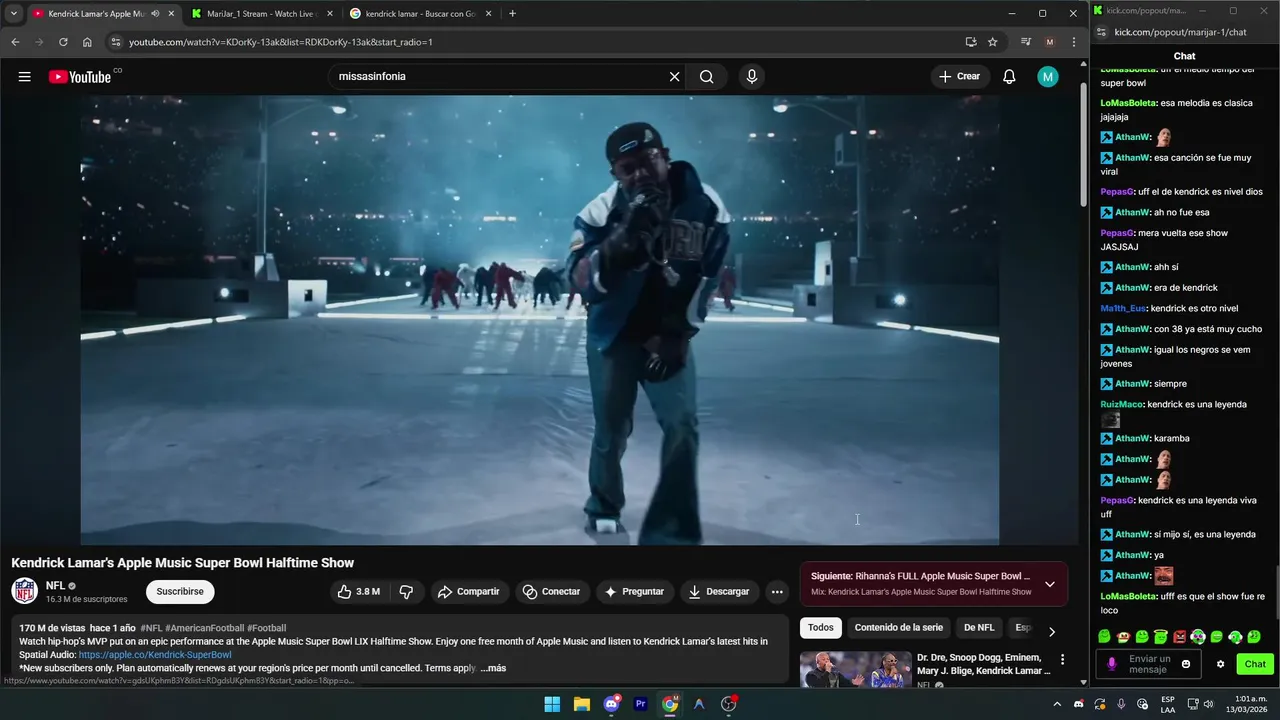Viewport: 1280px width, 720px height.
Task: Open Chrome three-dot menu
Action: coord(1074,42)
